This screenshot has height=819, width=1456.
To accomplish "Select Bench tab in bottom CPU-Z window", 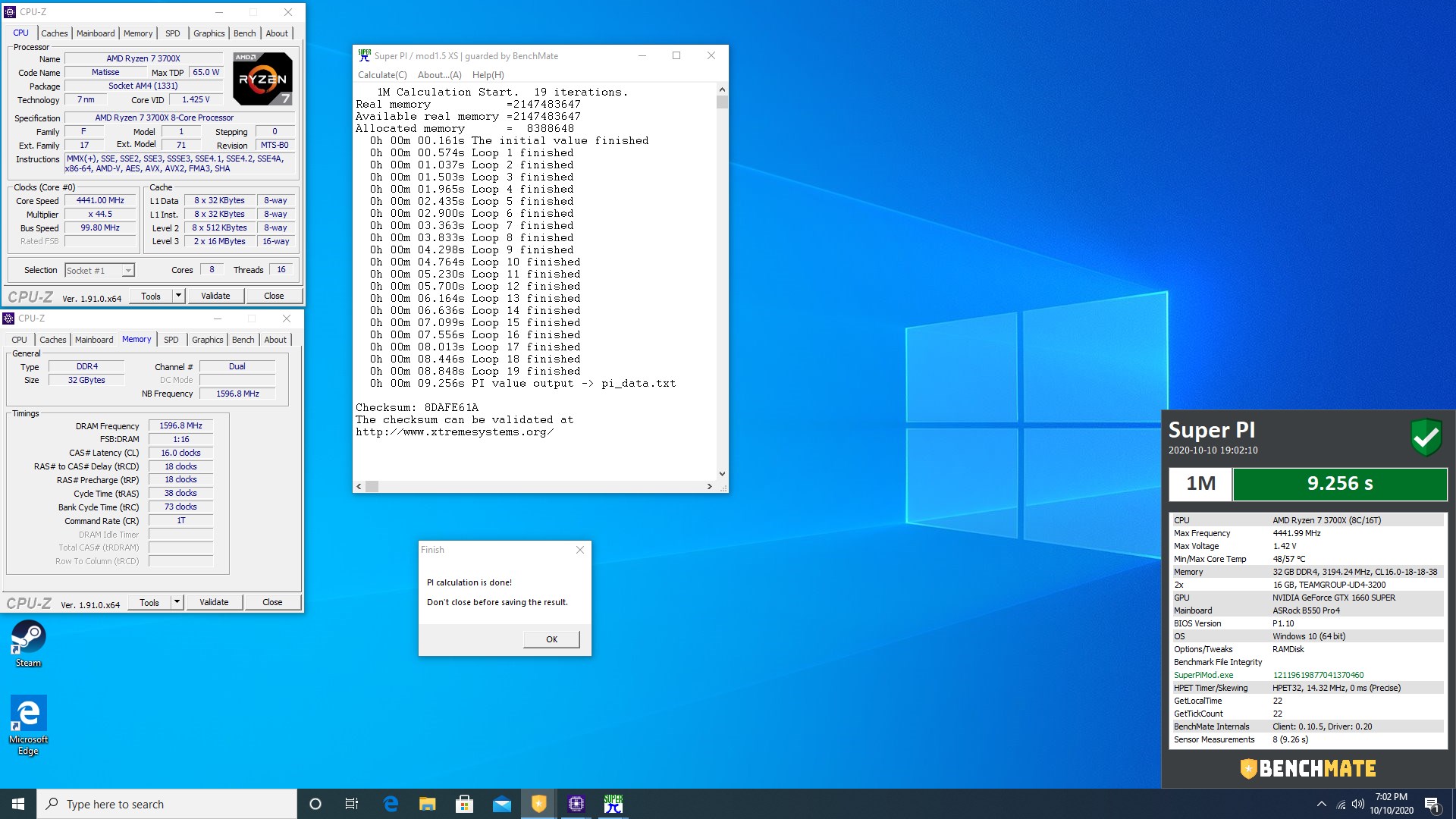I will pos(243,340).
